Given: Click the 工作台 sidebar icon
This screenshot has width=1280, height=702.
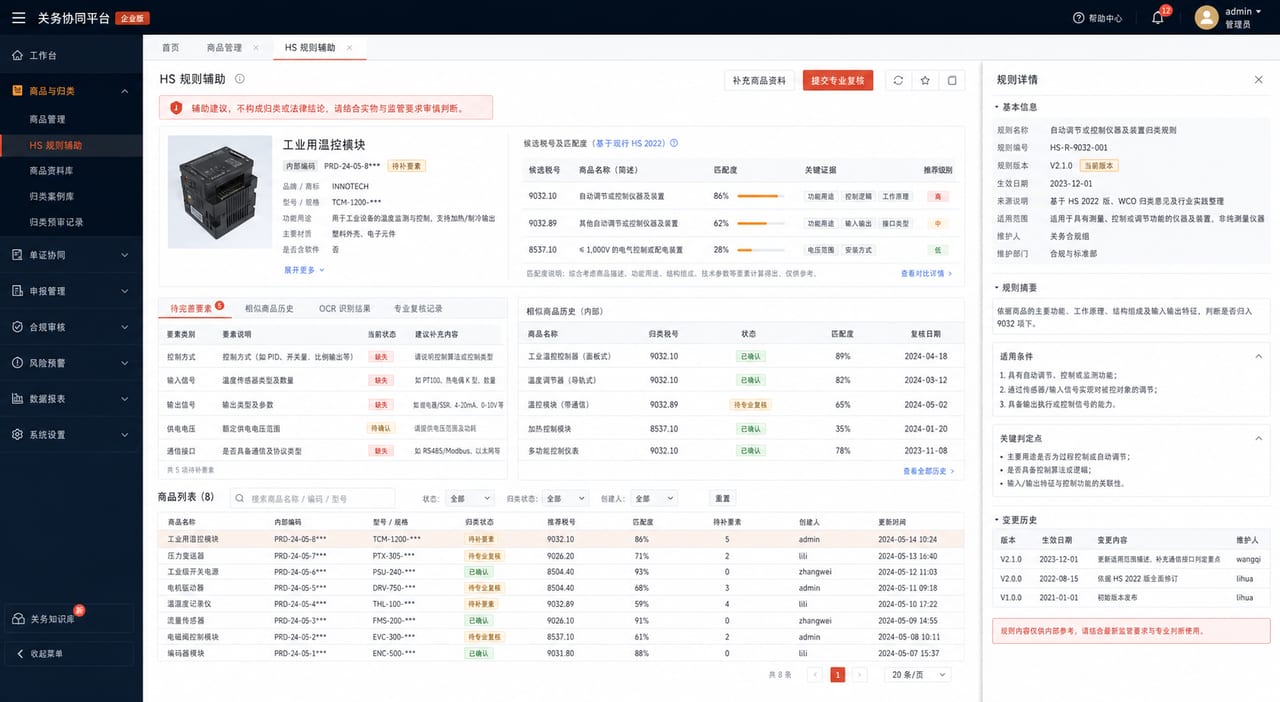Looking at the screenshot, I should pos(17,55).
